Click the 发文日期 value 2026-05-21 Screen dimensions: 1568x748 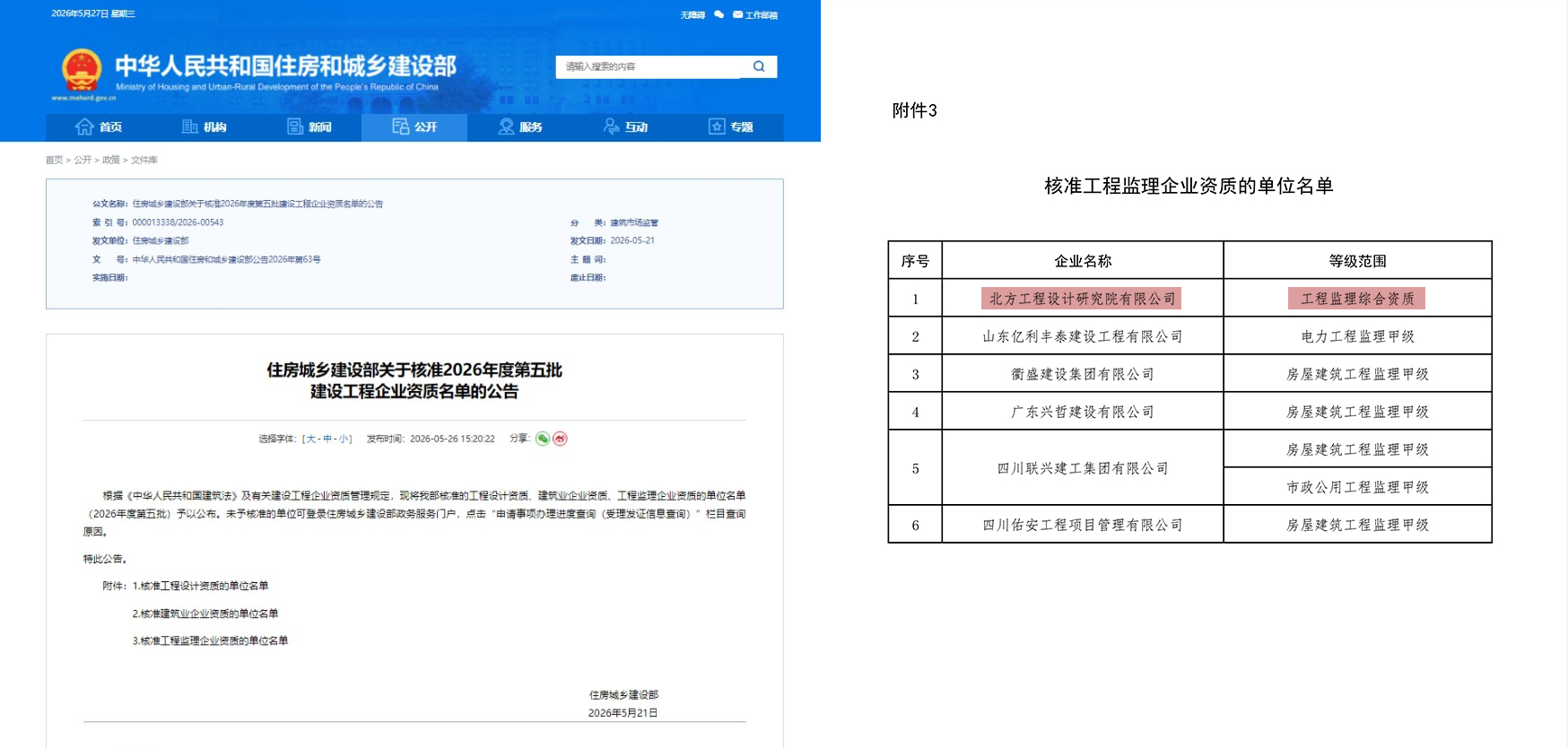tap(632, 240)
